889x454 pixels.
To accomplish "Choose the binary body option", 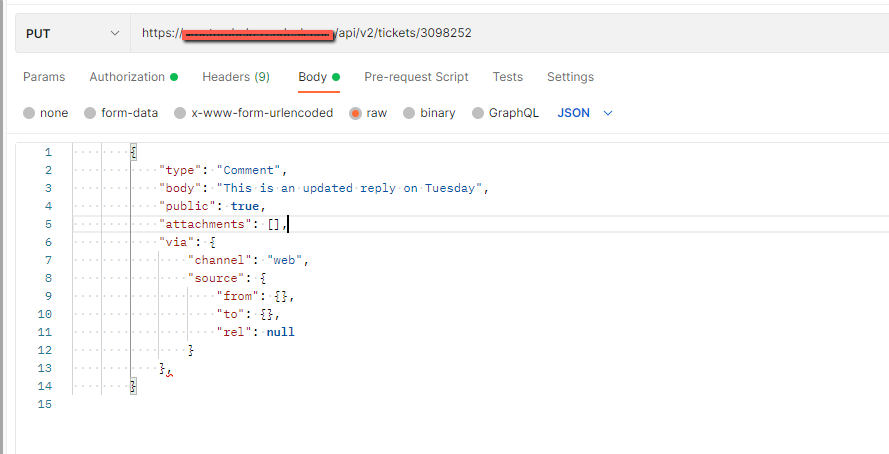I will tap(410, 113).
